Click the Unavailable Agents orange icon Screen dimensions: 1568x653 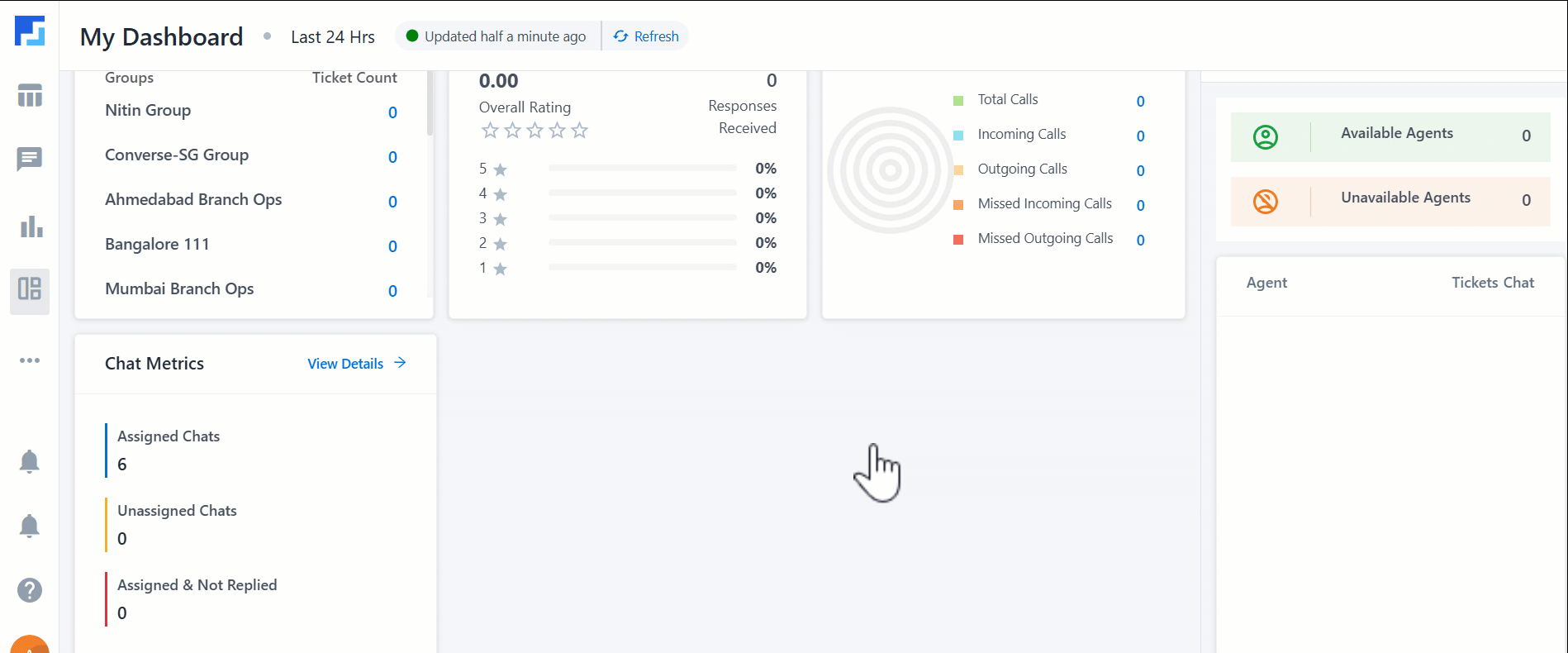click(1266, 201)
